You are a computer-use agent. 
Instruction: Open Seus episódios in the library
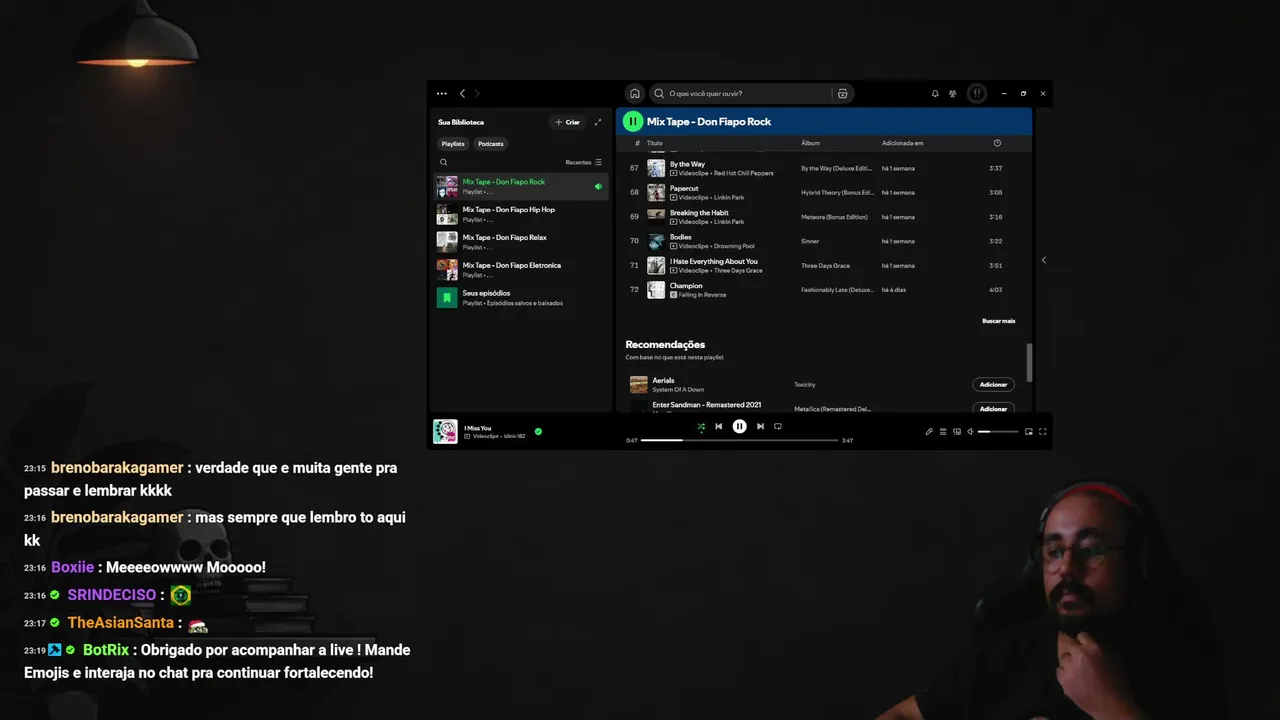point(521,298)
